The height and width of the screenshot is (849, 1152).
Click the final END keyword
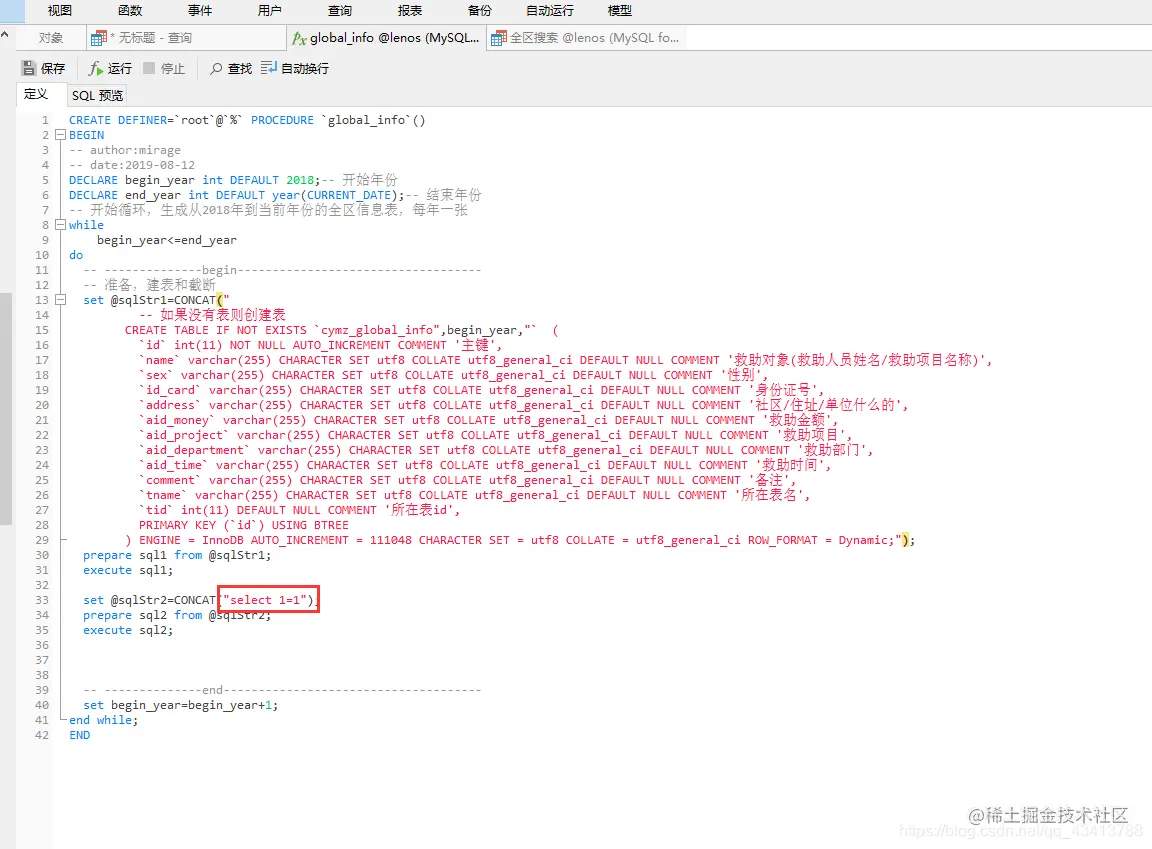79,735
